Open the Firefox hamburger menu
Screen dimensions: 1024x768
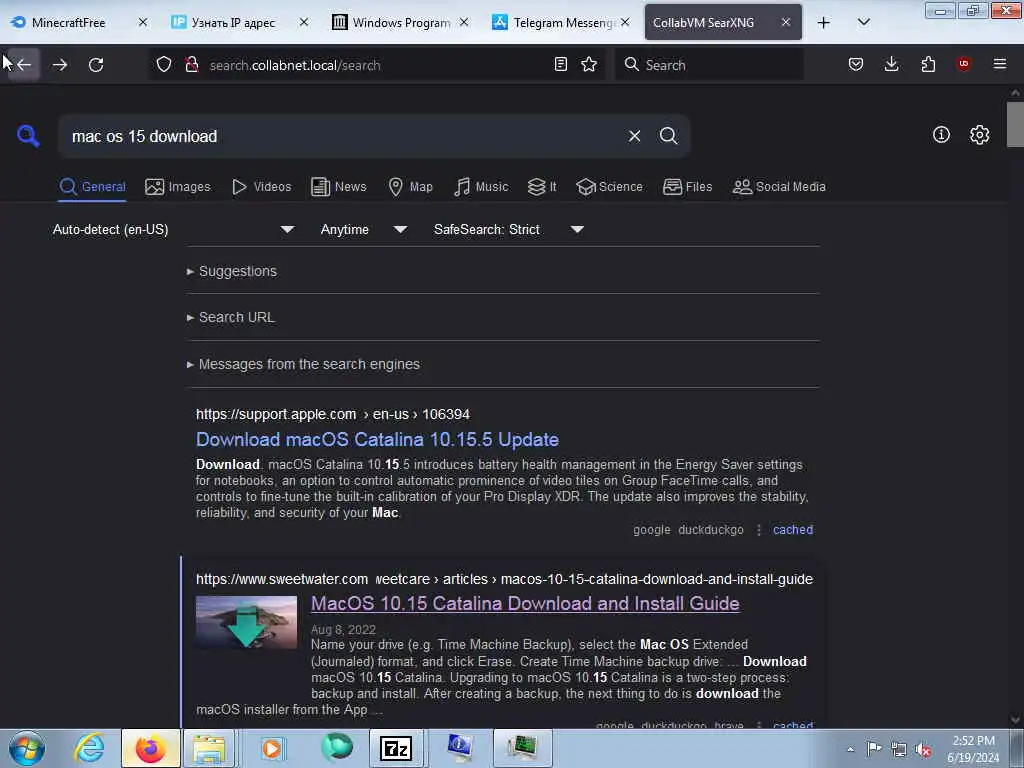click(x=999, y=64)
